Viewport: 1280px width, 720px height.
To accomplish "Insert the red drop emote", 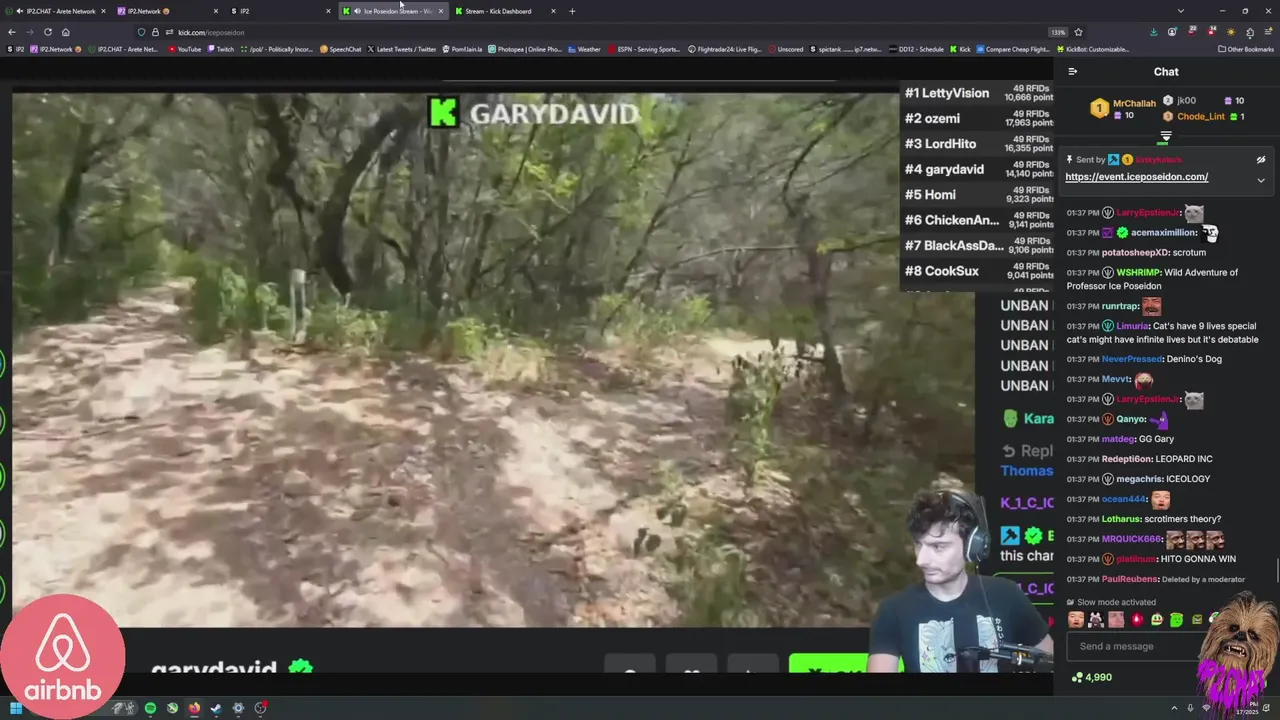I will (1137, 620).
